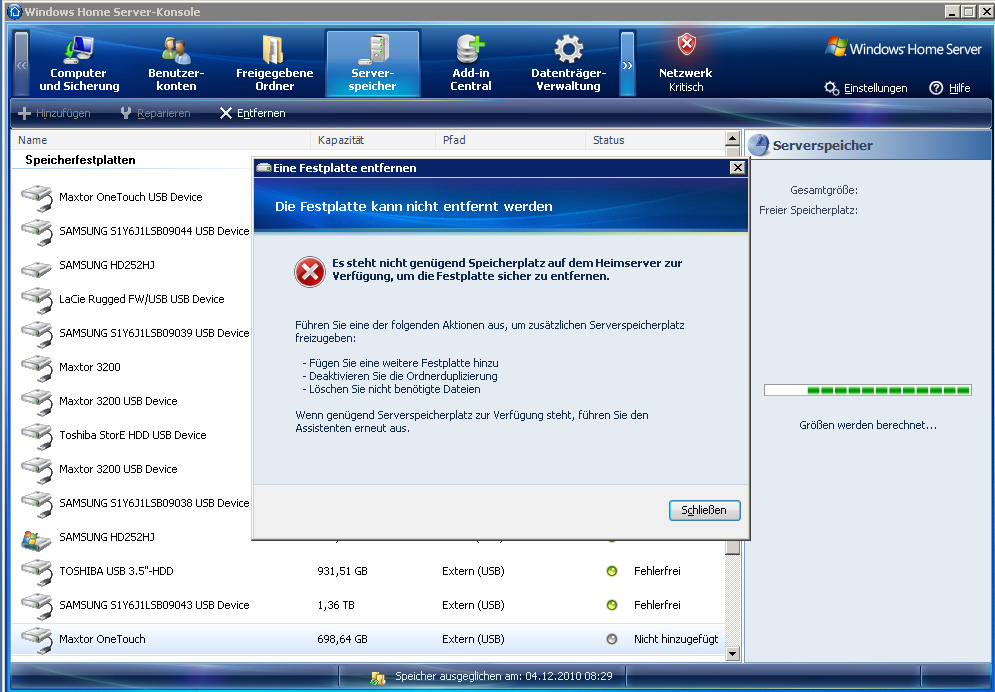Click the Reparieren toolbar button
This screenshot has width=995, height=692.
tap(155, 114)
